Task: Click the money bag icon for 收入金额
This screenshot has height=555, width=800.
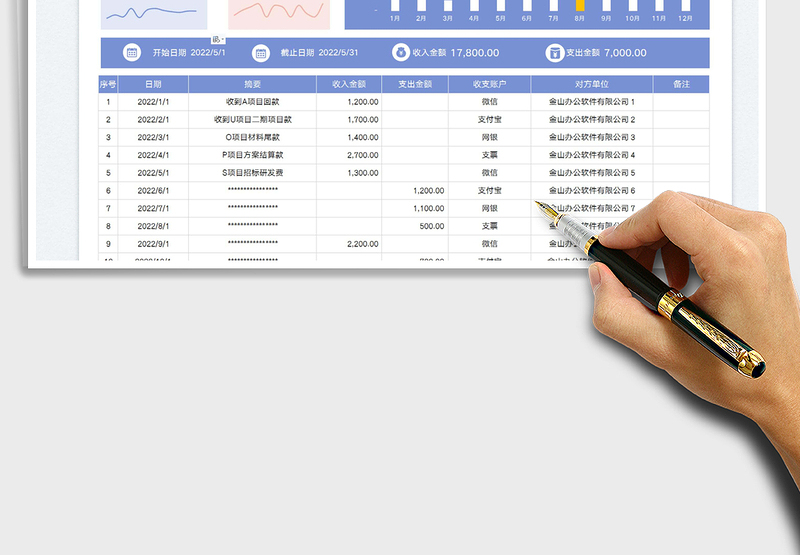Action: [400, 53]
